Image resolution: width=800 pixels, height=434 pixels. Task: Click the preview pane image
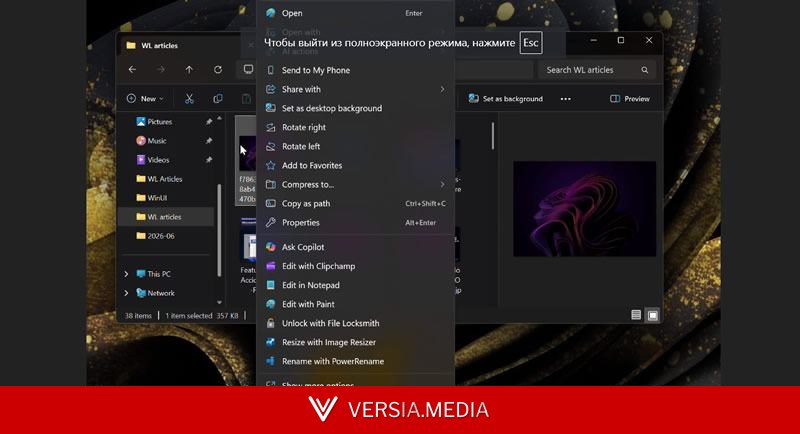[584, 209]
